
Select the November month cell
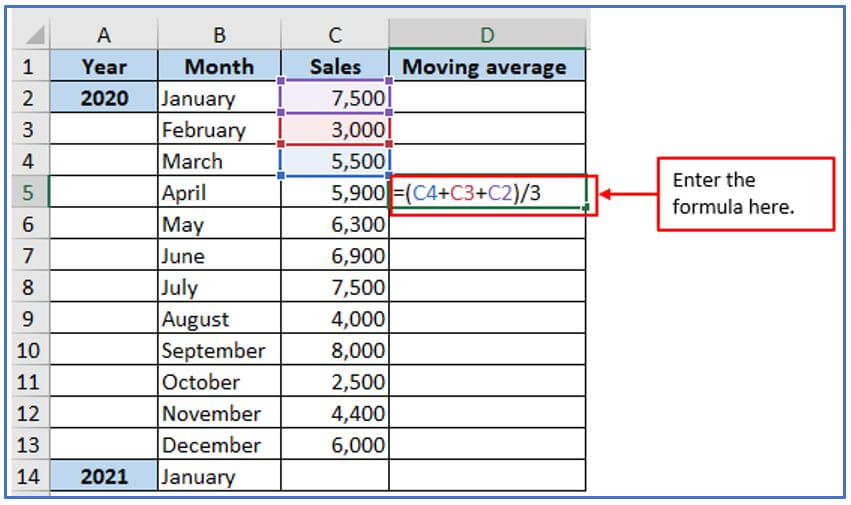[219, 413]
